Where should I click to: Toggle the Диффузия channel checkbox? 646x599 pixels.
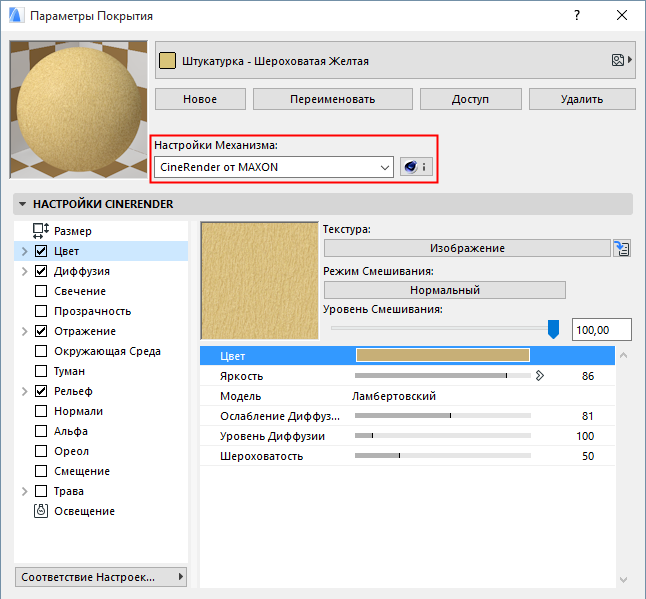pyautogui.click(x=41, y=271)
